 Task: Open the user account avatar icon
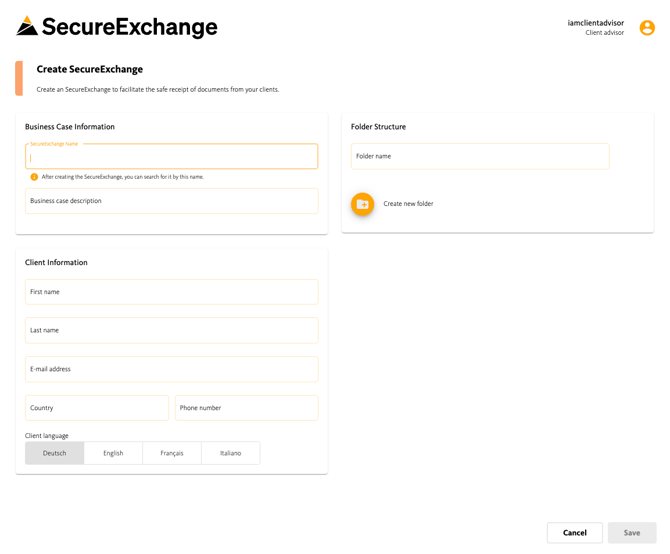(x=647, y=28)
